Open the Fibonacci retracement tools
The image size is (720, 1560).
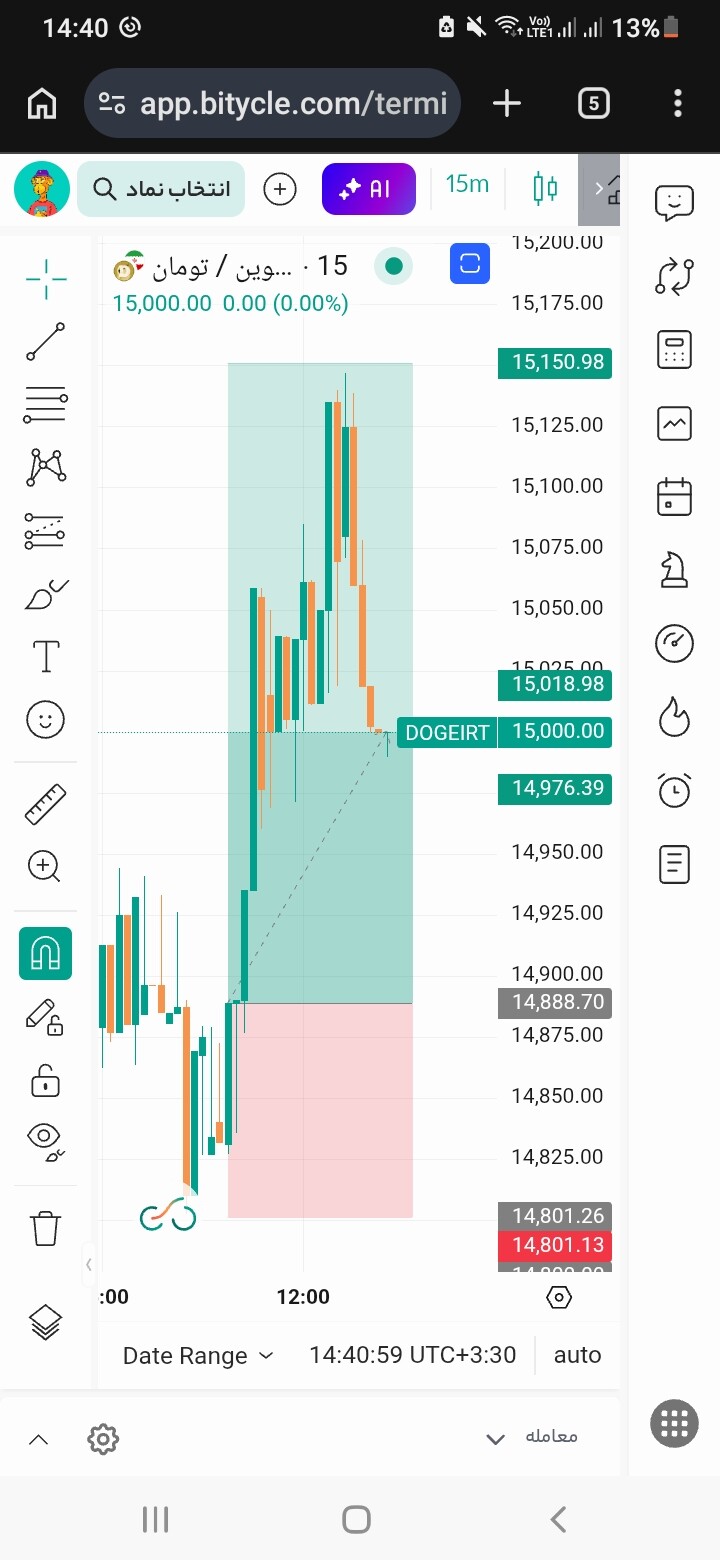[46, 404]
